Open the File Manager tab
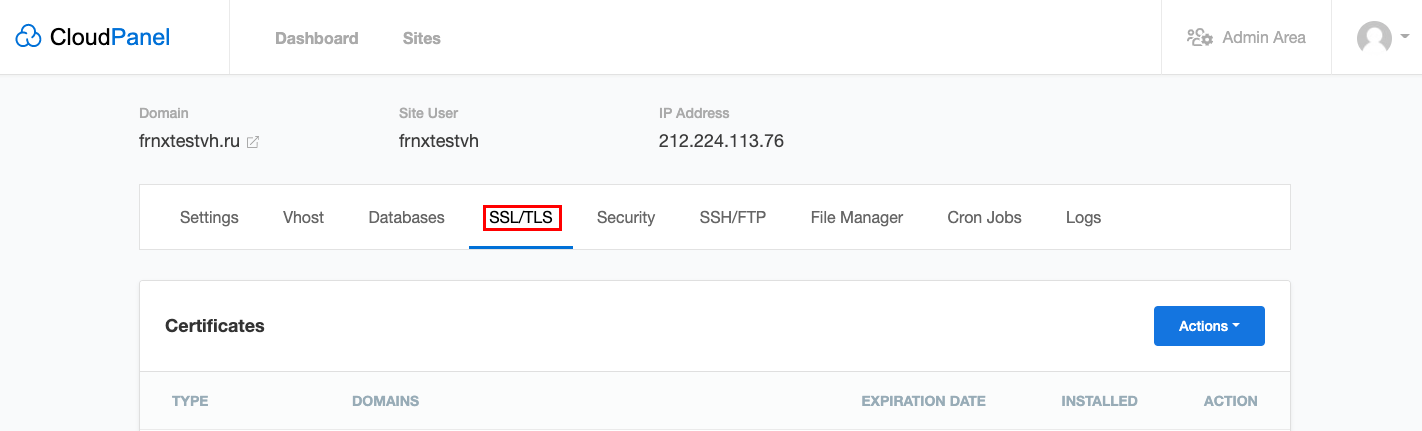 point(857,217)
